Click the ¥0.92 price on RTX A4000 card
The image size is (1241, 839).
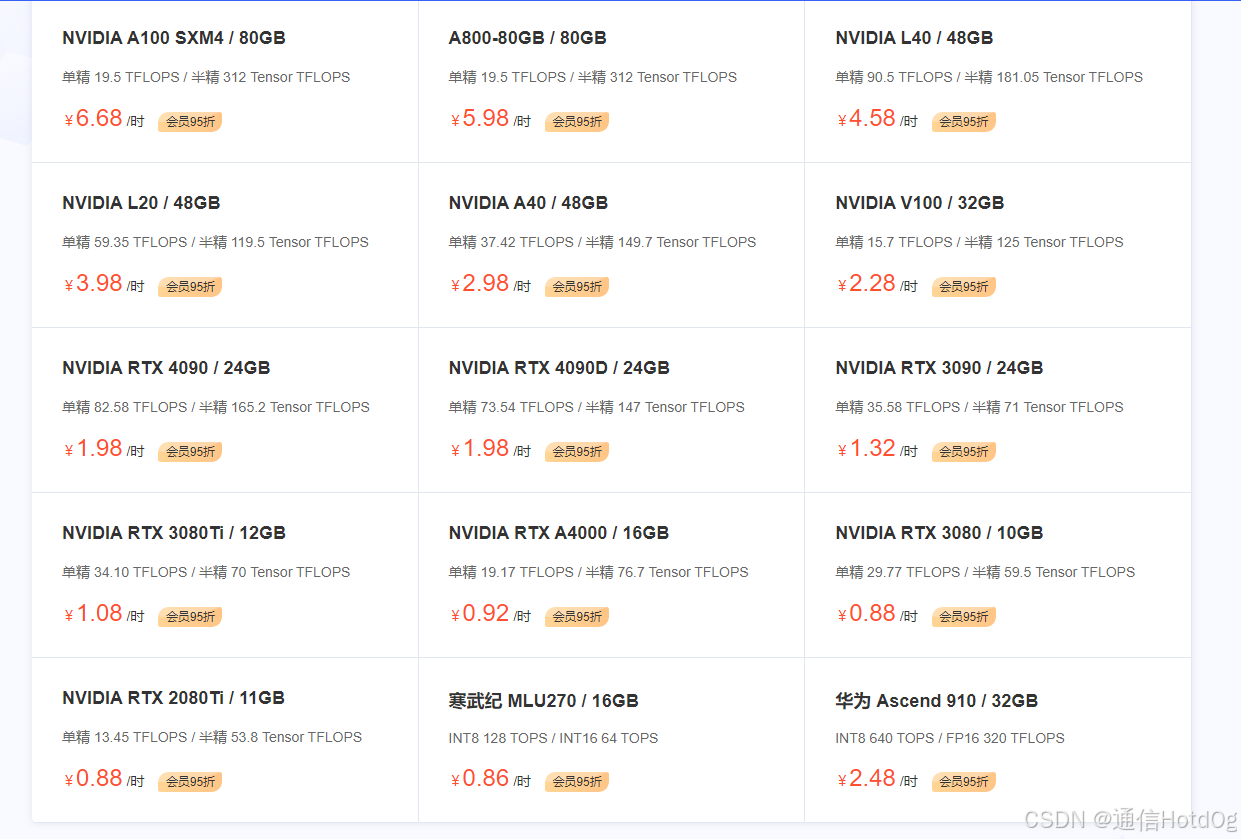click(480, 614)
